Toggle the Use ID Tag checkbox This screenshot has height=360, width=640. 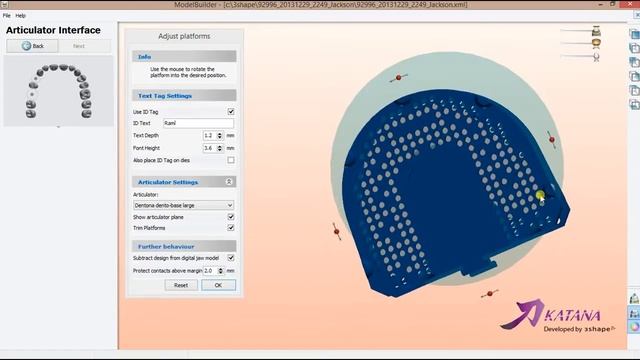point(231,111)
